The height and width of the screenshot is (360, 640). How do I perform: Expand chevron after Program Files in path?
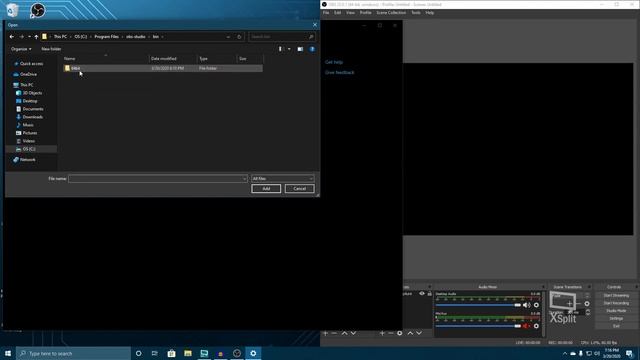(122, 37)
